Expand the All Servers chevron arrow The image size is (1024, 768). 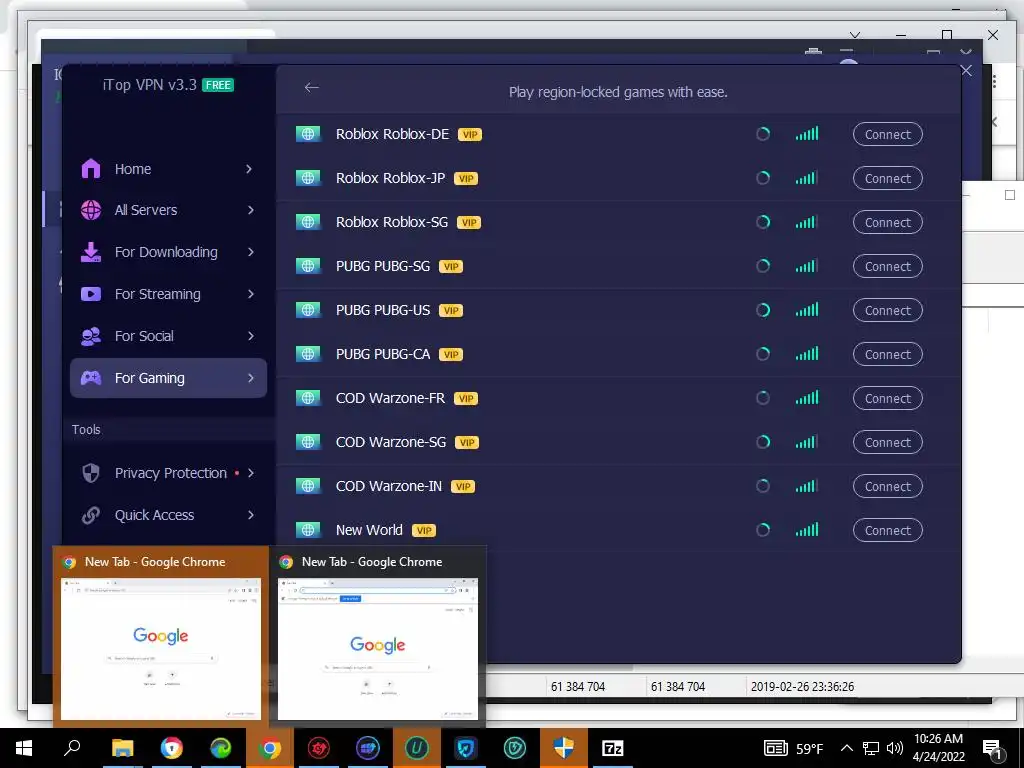coord(251,210)
